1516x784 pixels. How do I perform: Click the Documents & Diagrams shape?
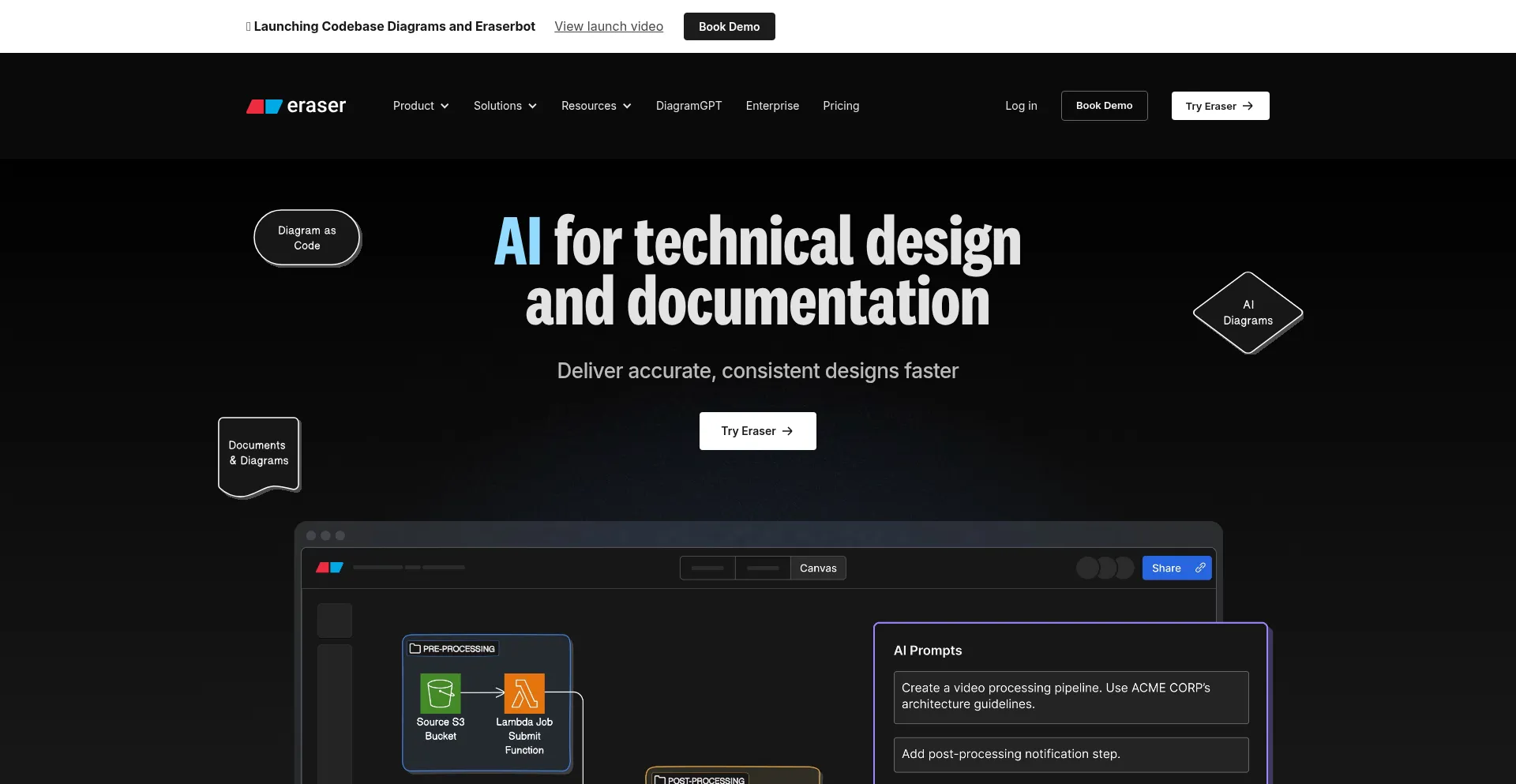(259, 454)
